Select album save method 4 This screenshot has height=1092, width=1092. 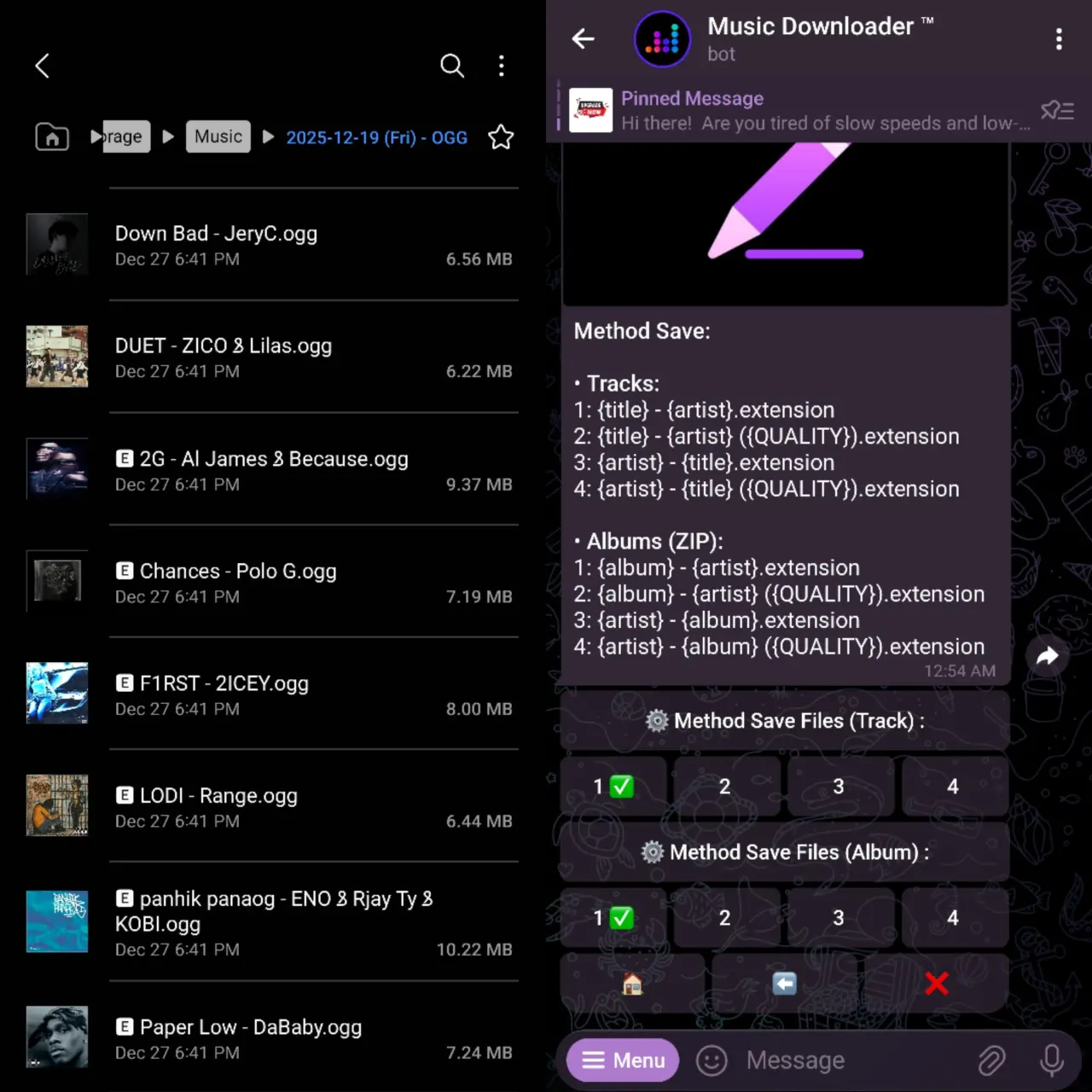tap(954, 918)
